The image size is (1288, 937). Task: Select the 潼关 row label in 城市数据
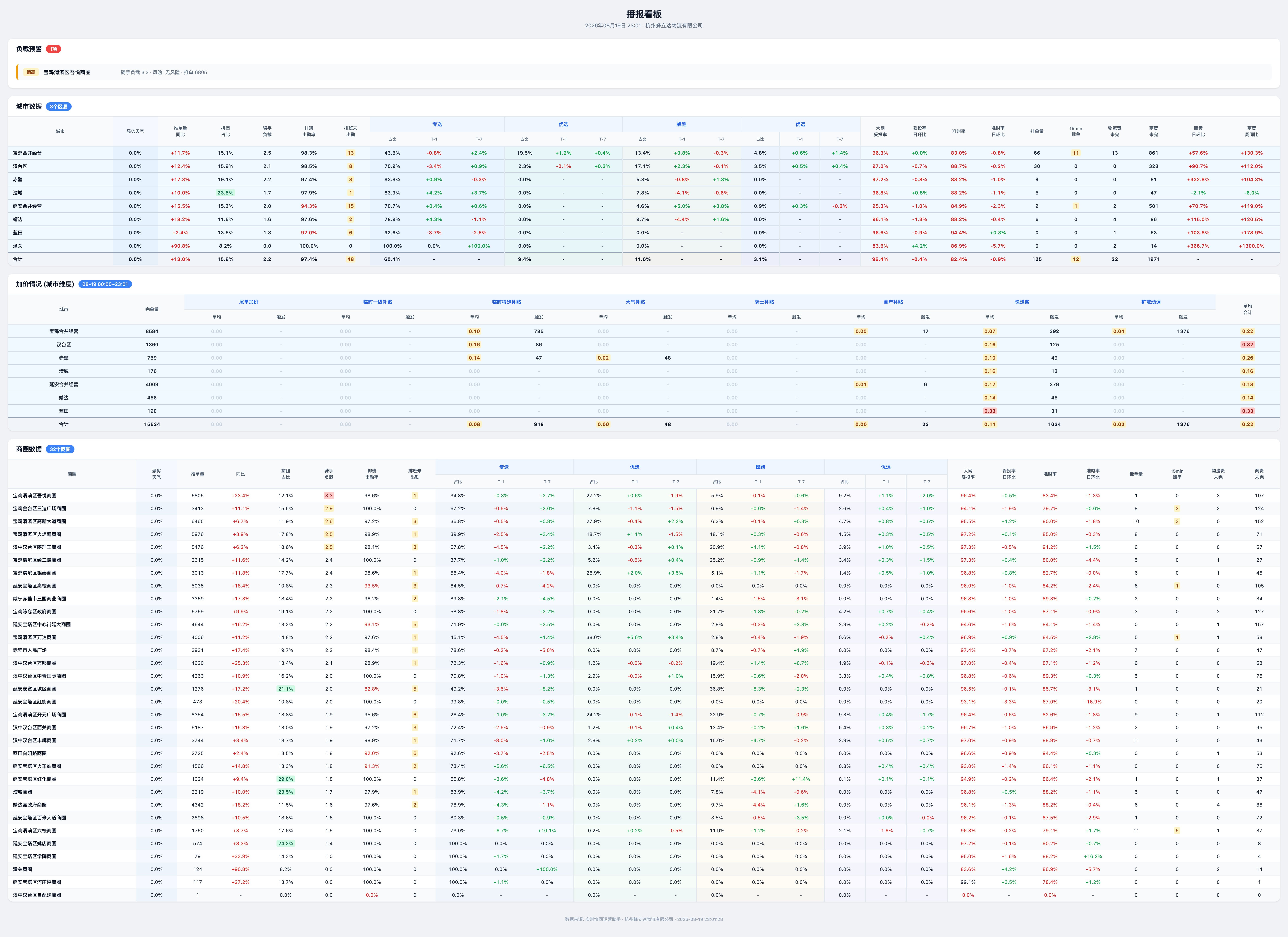[x=18, y=246]
